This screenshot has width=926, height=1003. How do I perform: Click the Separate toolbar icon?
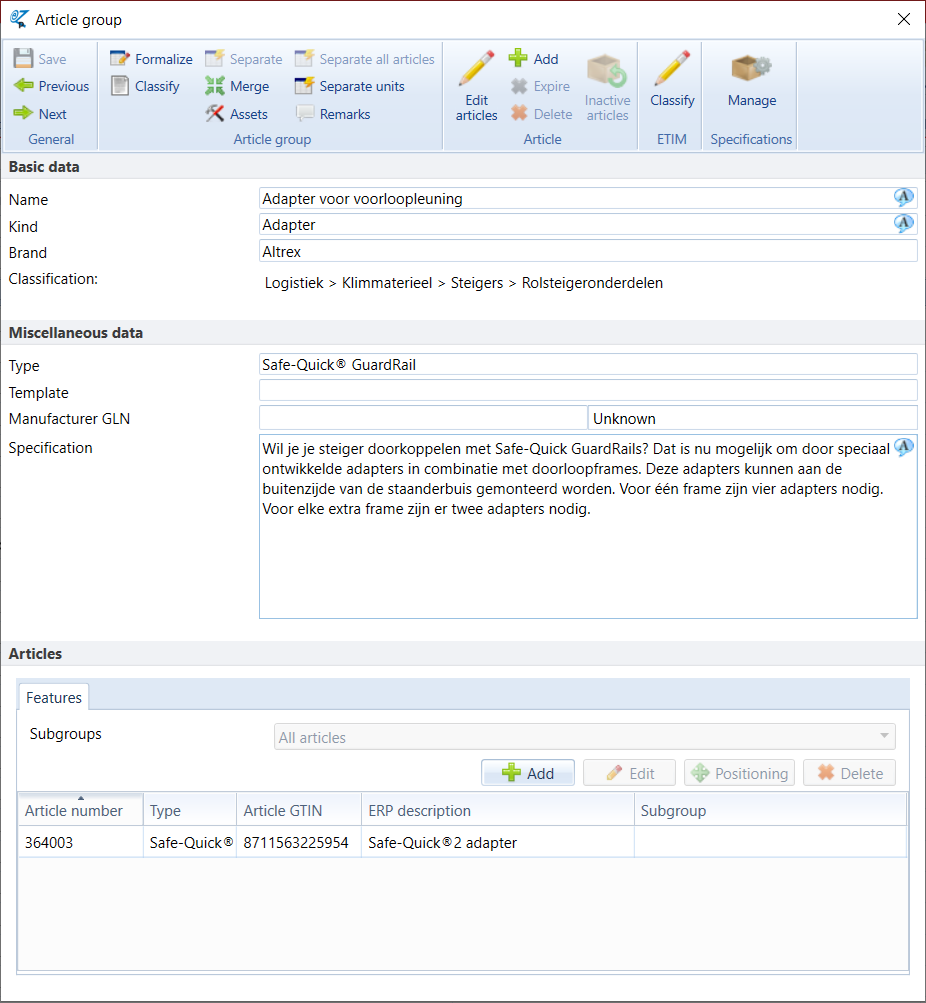[215, 58]
